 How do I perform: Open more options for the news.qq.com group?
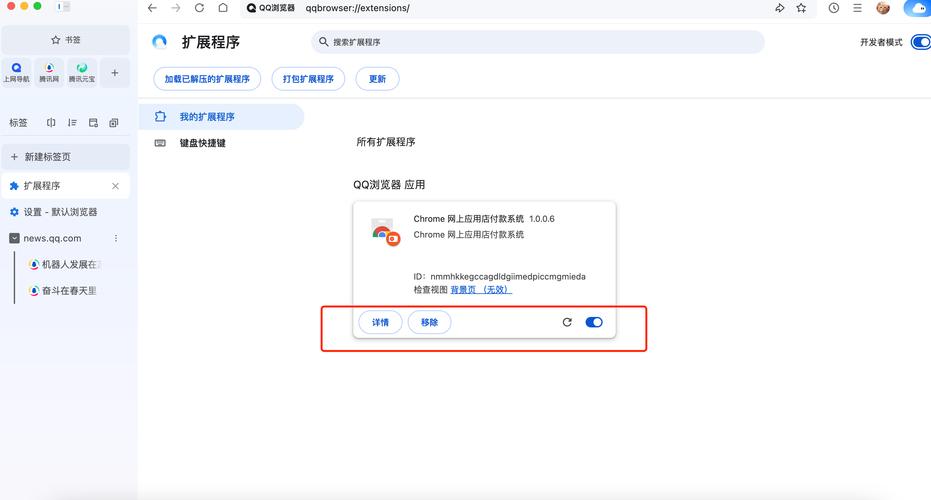(x=116, y=238)
